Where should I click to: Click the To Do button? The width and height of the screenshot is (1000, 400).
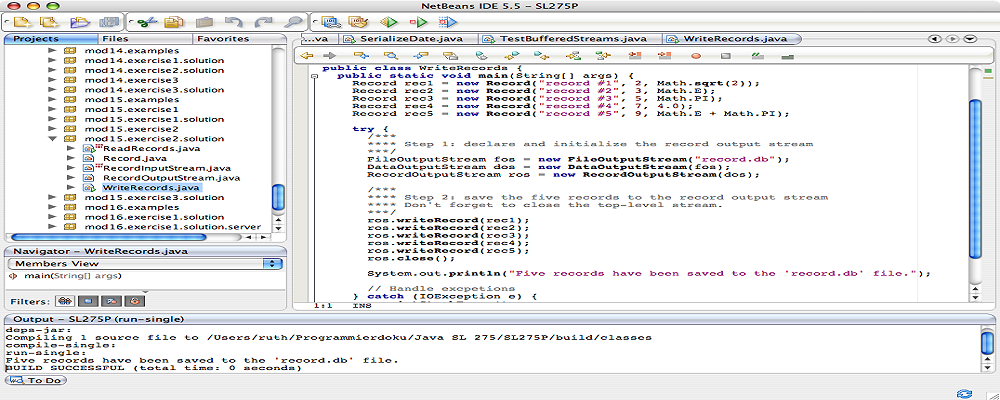[36, 380]
